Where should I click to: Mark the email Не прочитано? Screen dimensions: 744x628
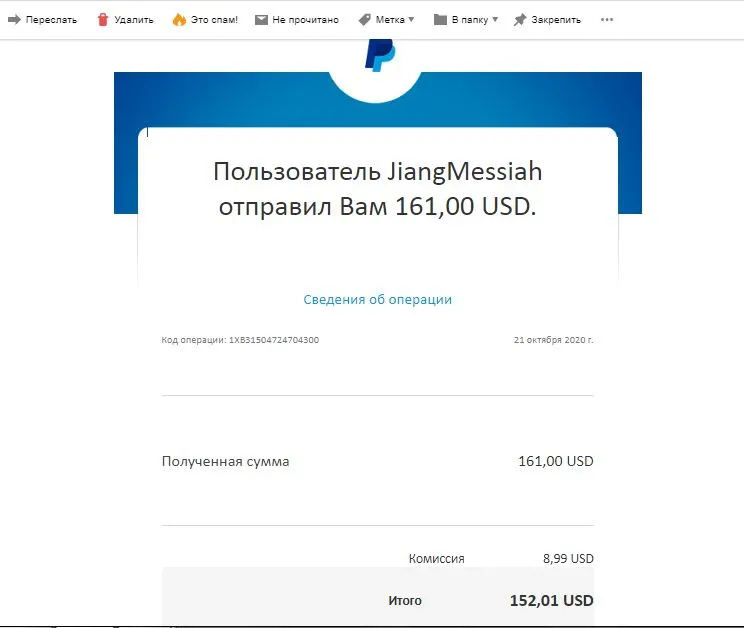[x=306, y=19]
